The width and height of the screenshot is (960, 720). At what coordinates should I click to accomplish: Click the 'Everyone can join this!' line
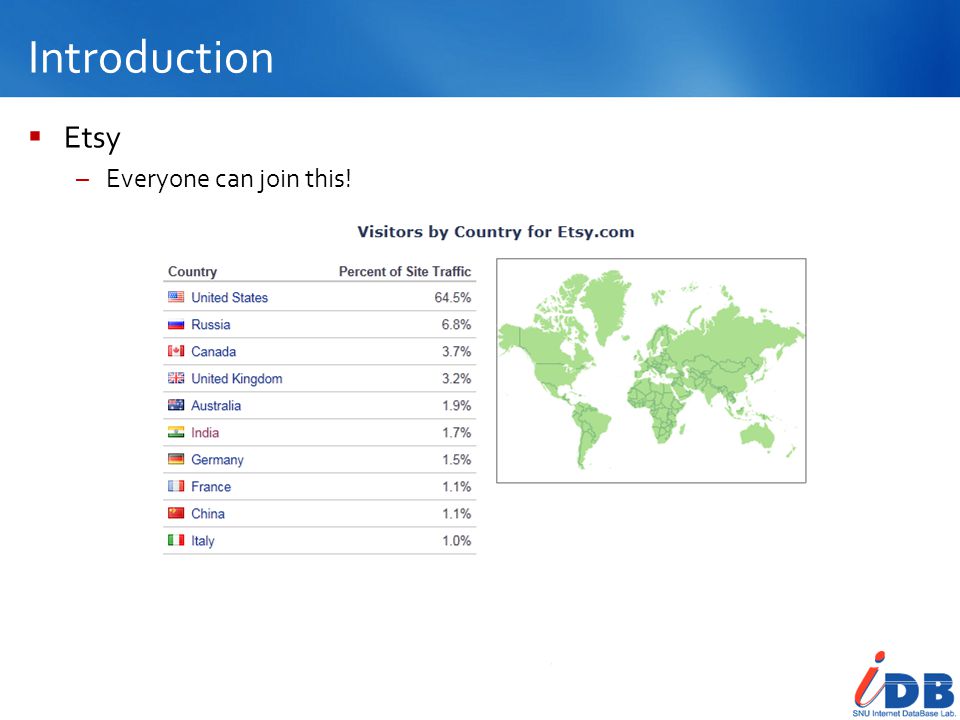tap(228, 179)
